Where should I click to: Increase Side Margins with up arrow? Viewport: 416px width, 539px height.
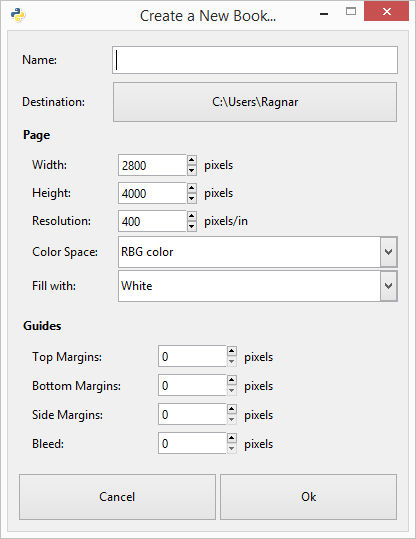pos(232,409)
